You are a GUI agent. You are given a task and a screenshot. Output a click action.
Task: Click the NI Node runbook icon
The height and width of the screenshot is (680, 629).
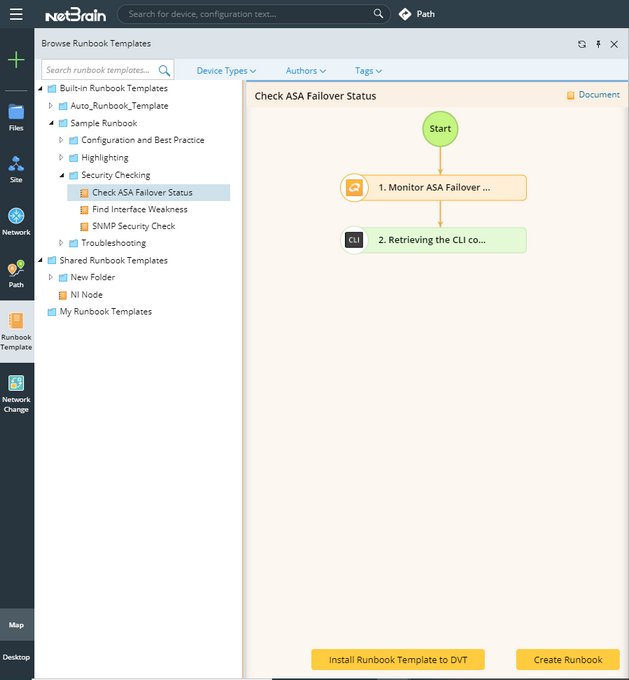[62, 295]
